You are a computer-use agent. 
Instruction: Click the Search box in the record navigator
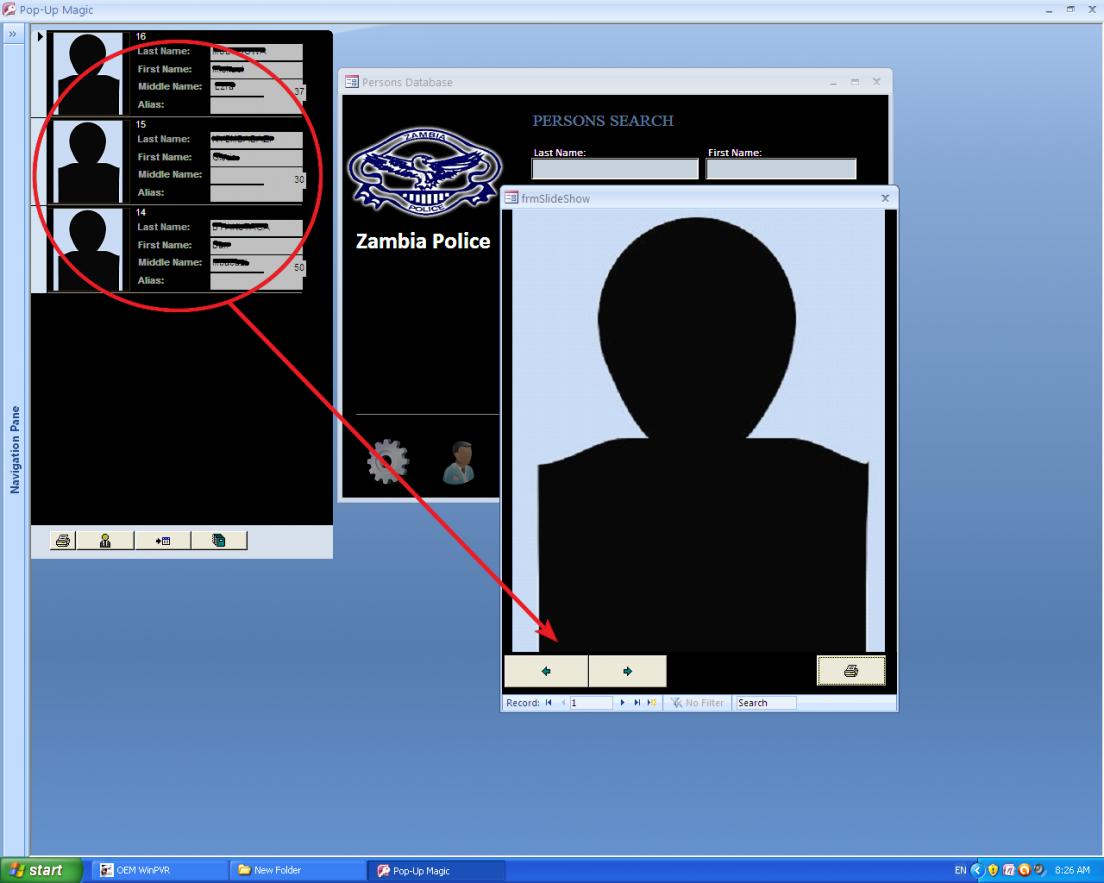pyautogui.click(x=765, y=703)
